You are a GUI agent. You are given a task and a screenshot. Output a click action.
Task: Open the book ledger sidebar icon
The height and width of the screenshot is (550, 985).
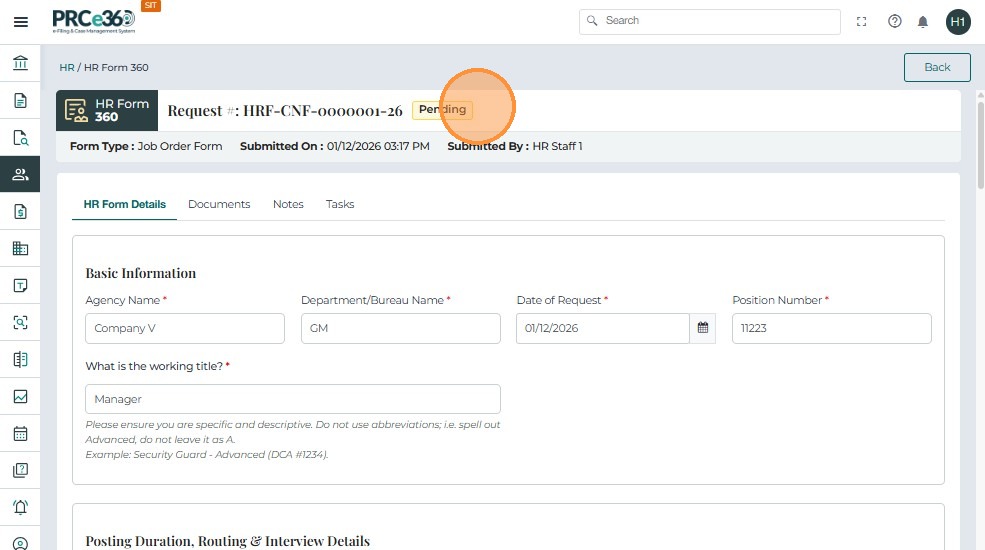[x=20, y=360]
